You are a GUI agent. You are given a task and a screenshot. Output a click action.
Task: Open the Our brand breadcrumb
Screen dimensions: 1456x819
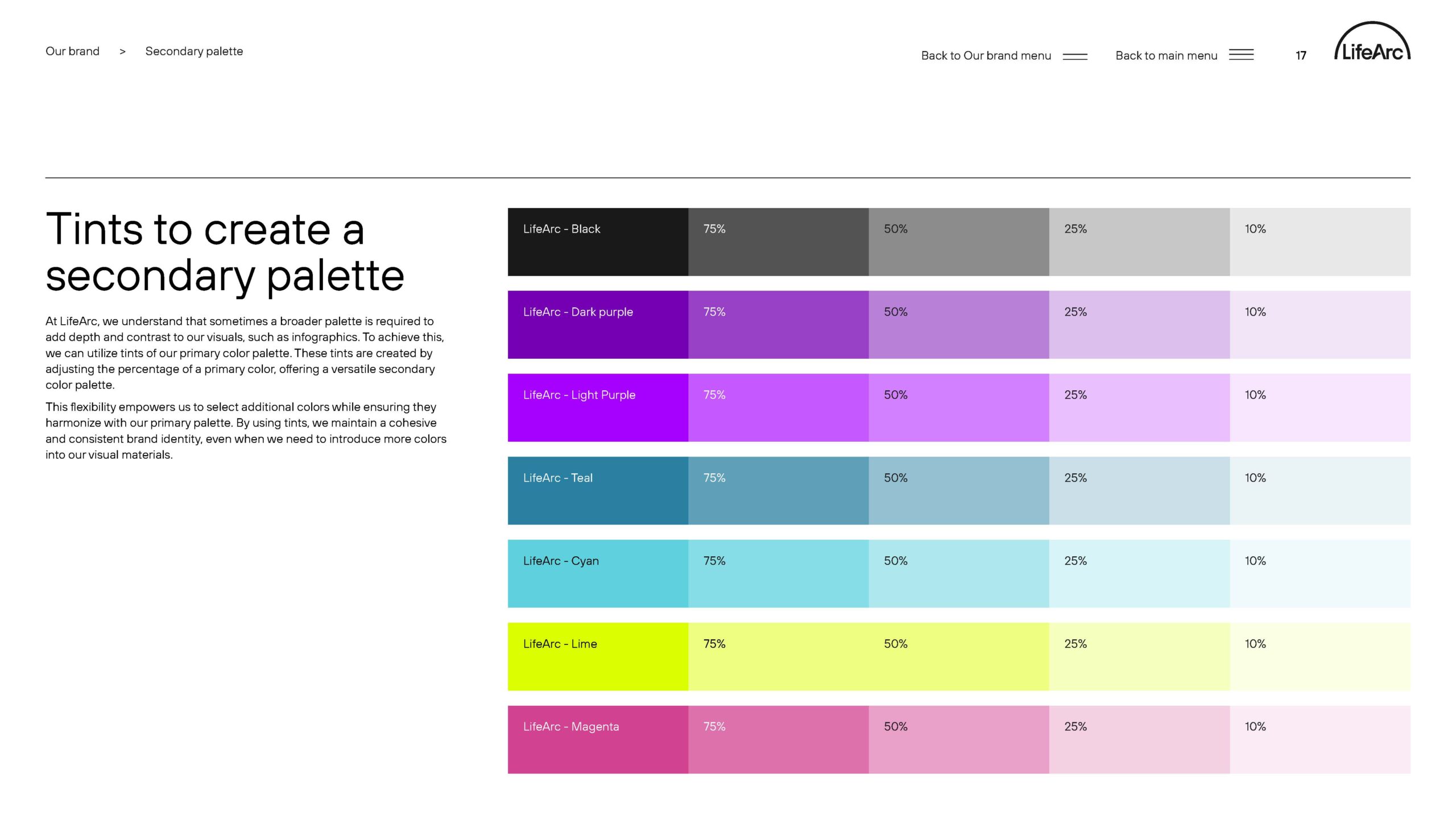(x=72, y=51)
